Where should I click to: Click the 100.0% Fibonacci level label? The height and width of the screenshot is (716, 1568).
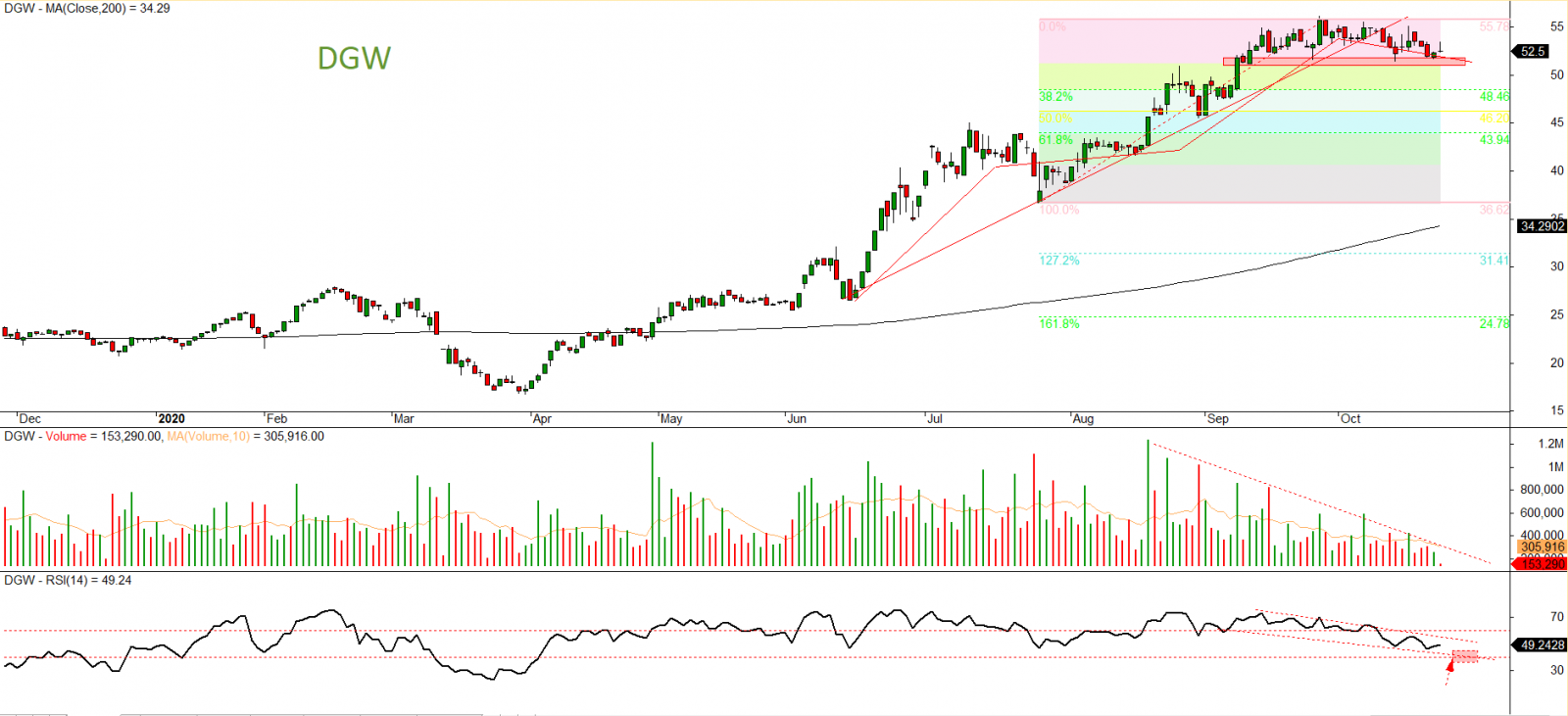[1058, 210]
